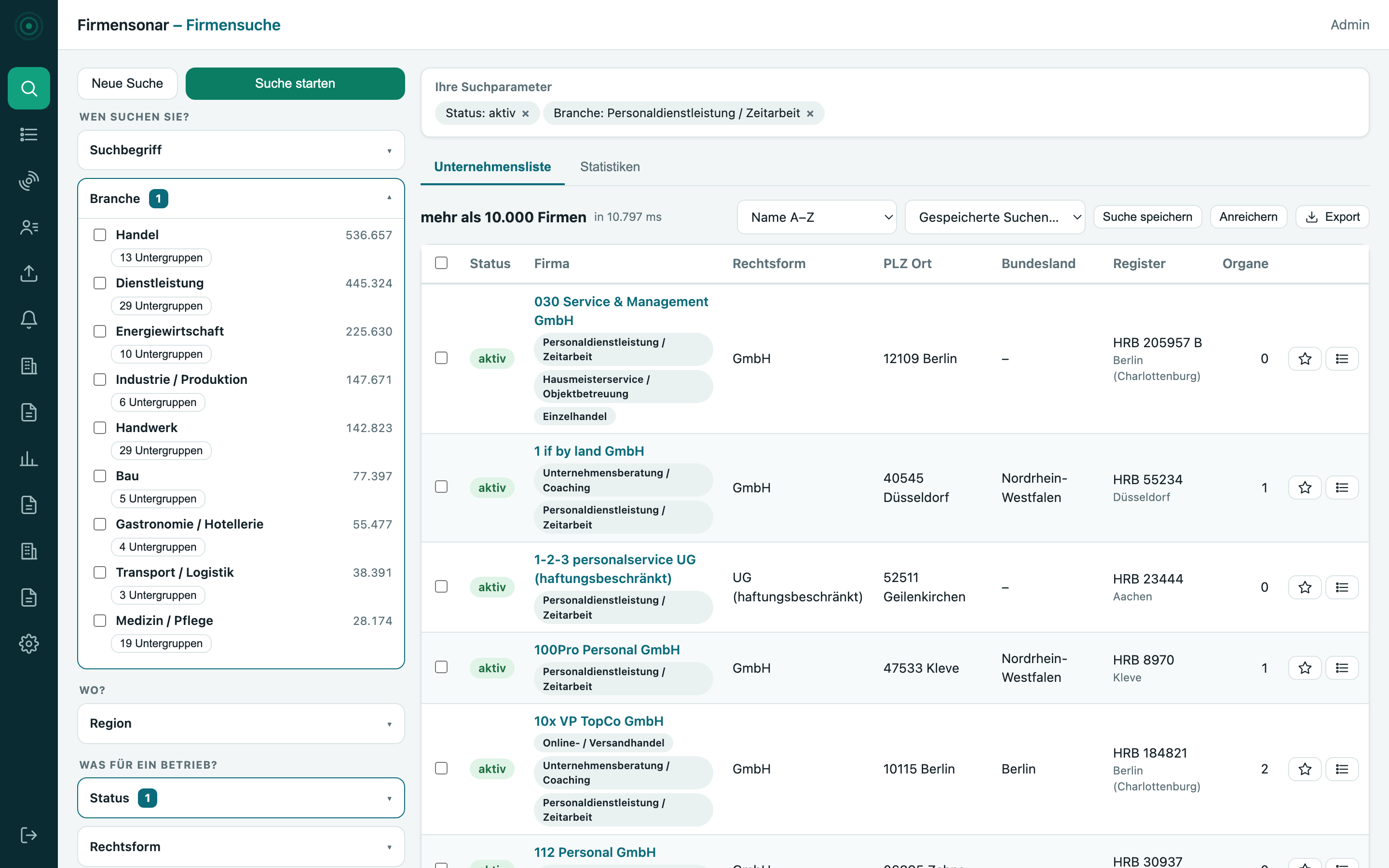Open list icon for 1 if by land GmbH
The width and height of the screenshot is (1389, 868).
click(x=1342, y=488)
